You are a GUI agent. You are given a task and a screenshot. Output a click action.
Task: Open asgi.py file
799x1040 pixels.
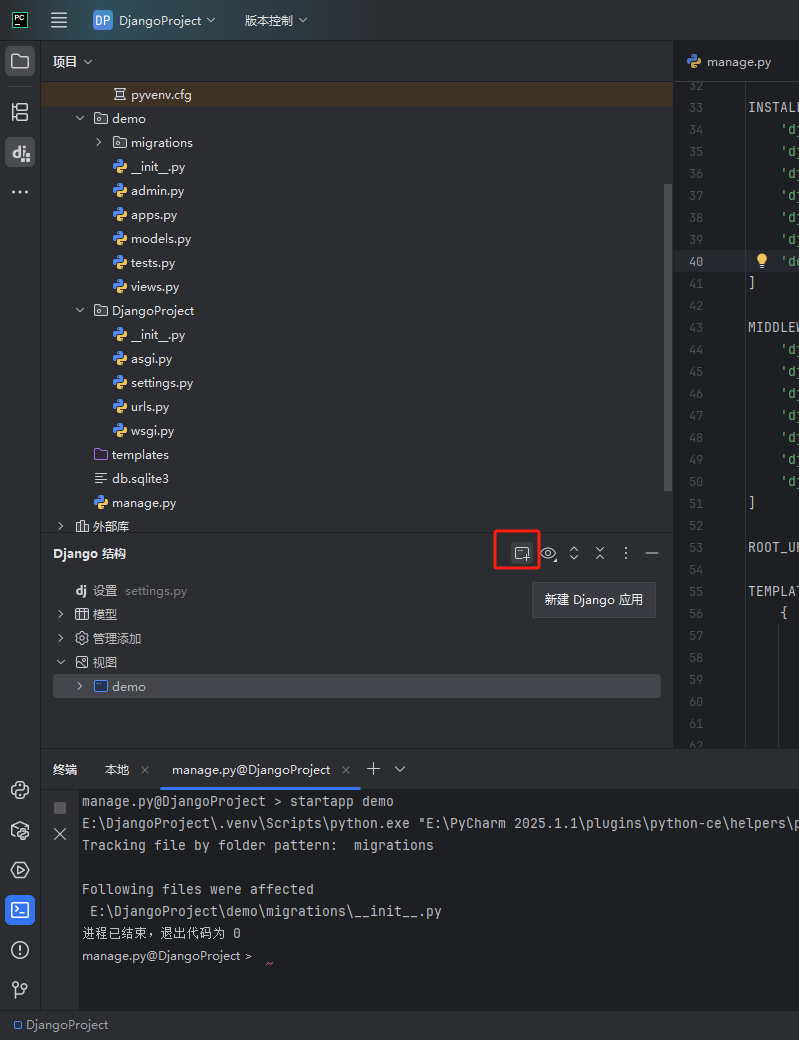coord(151,359)
